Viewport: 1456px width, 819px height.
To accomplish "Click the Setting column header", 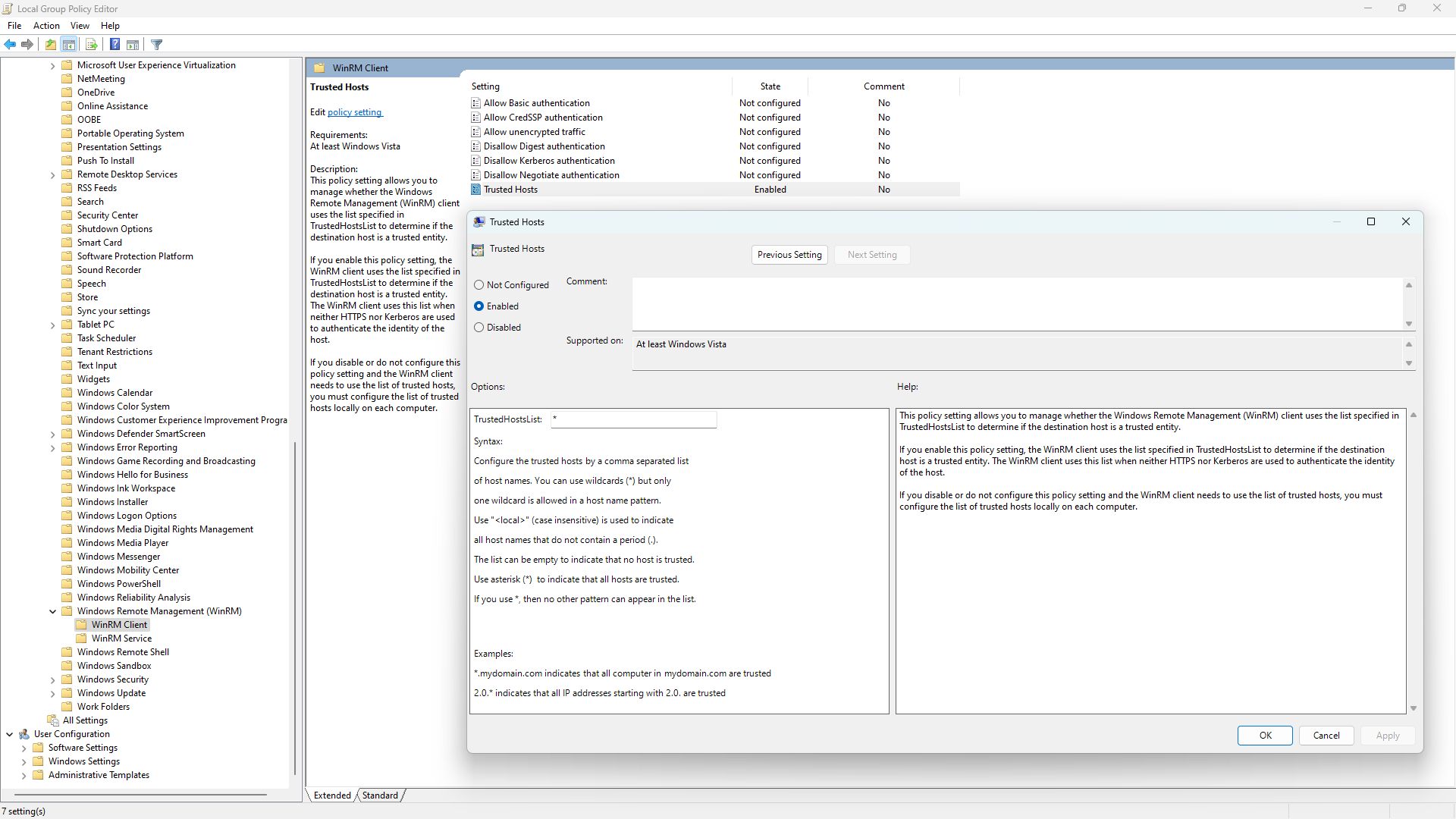I will [x=600, y=86].
